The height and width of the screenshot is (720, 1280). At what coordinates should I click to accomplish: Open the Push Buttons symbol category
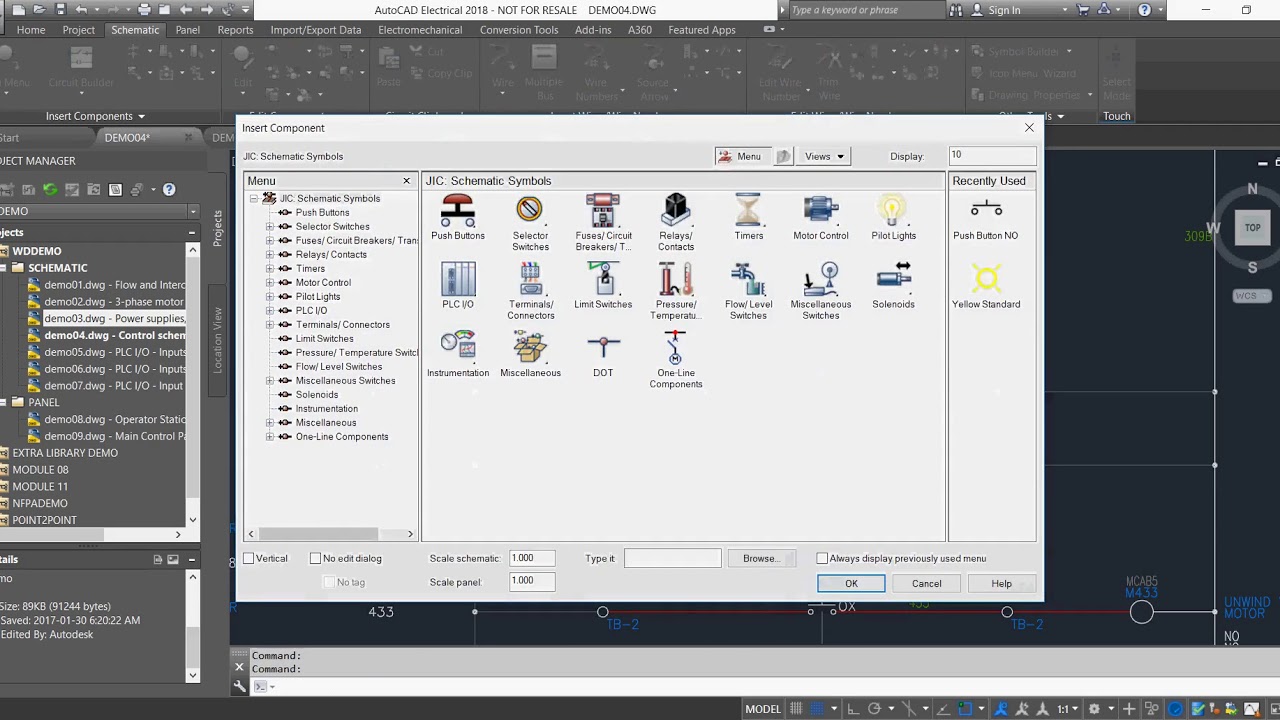click(x=458, y=218)
